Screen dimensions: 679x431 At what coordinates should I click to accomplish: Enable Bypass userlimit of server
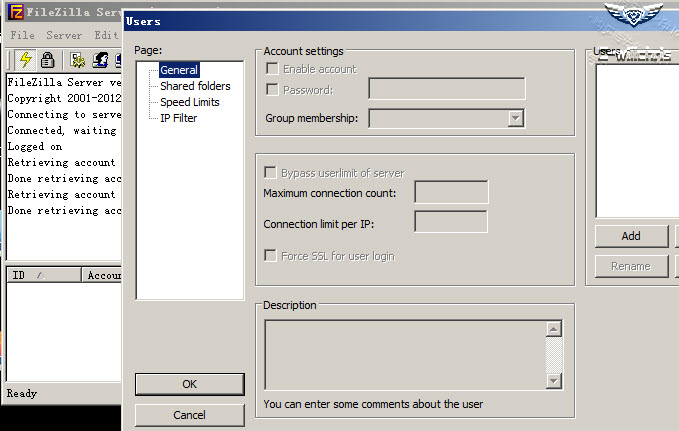(x=270, y=172)
